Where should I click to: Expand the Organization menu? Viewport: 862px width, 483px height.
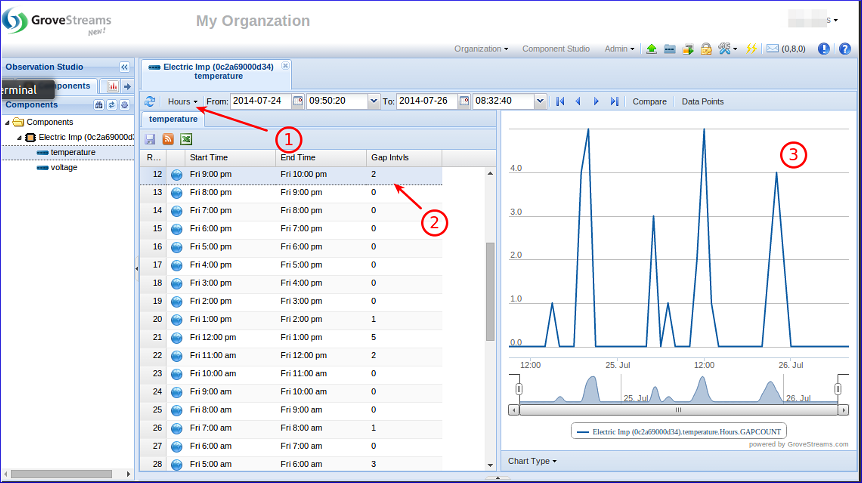tap(481, 48)
